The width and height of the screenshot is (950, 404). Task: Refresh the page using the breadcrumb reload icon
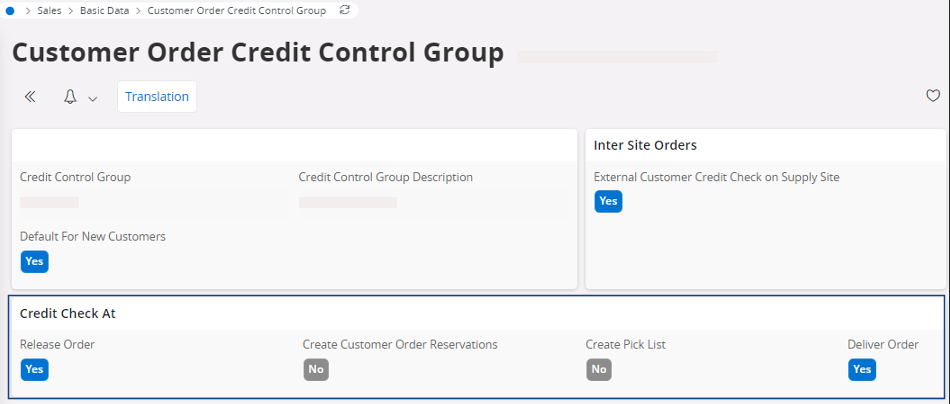pos(345,10)
